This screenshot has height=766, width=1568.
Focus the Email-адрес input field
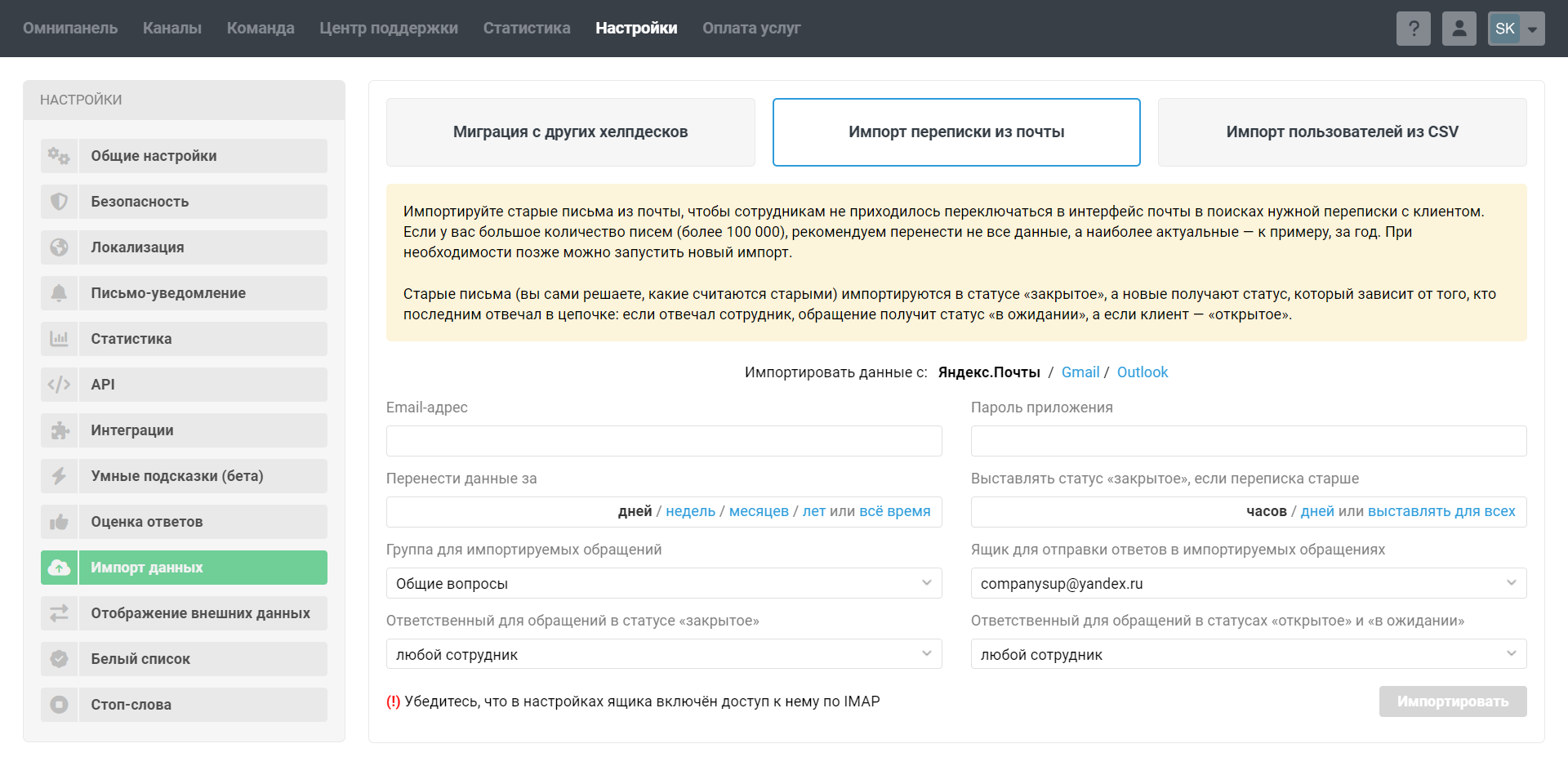pyautogui.click(x=663, y=441)
